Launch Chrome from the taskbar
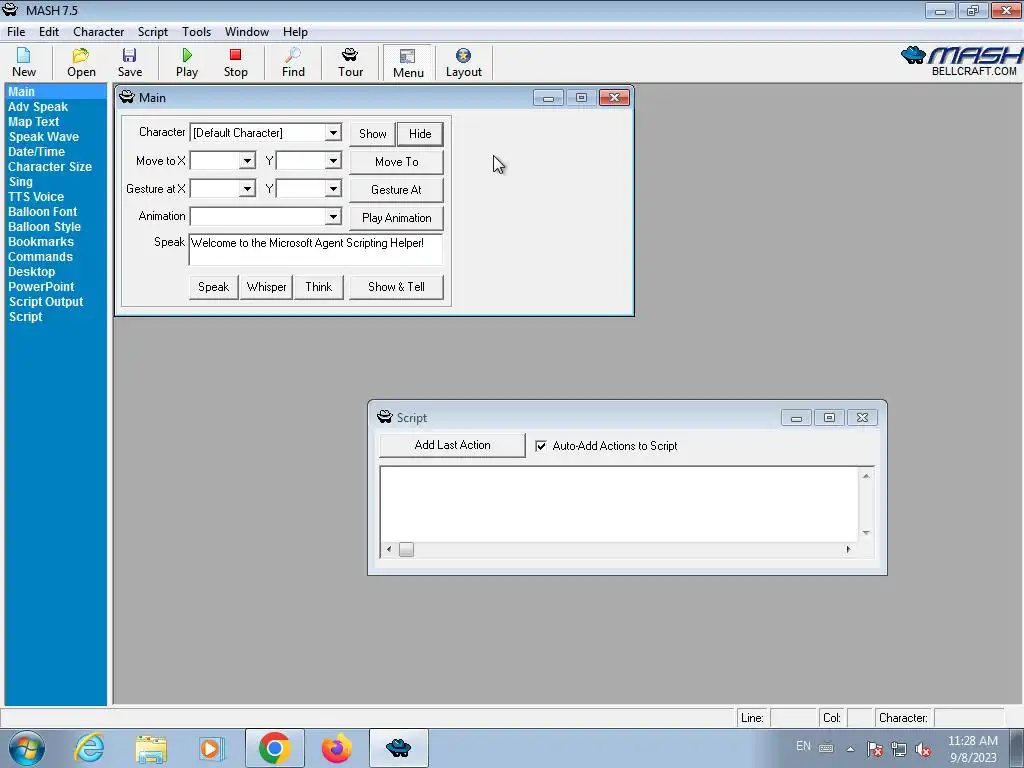 click(x=274, y=748)
